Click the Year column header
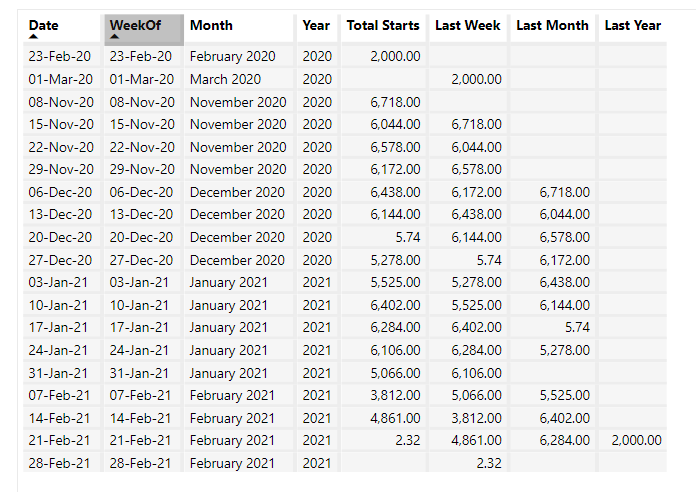The image size is (696, 492). pyautogui.click(x=316, y=25)
